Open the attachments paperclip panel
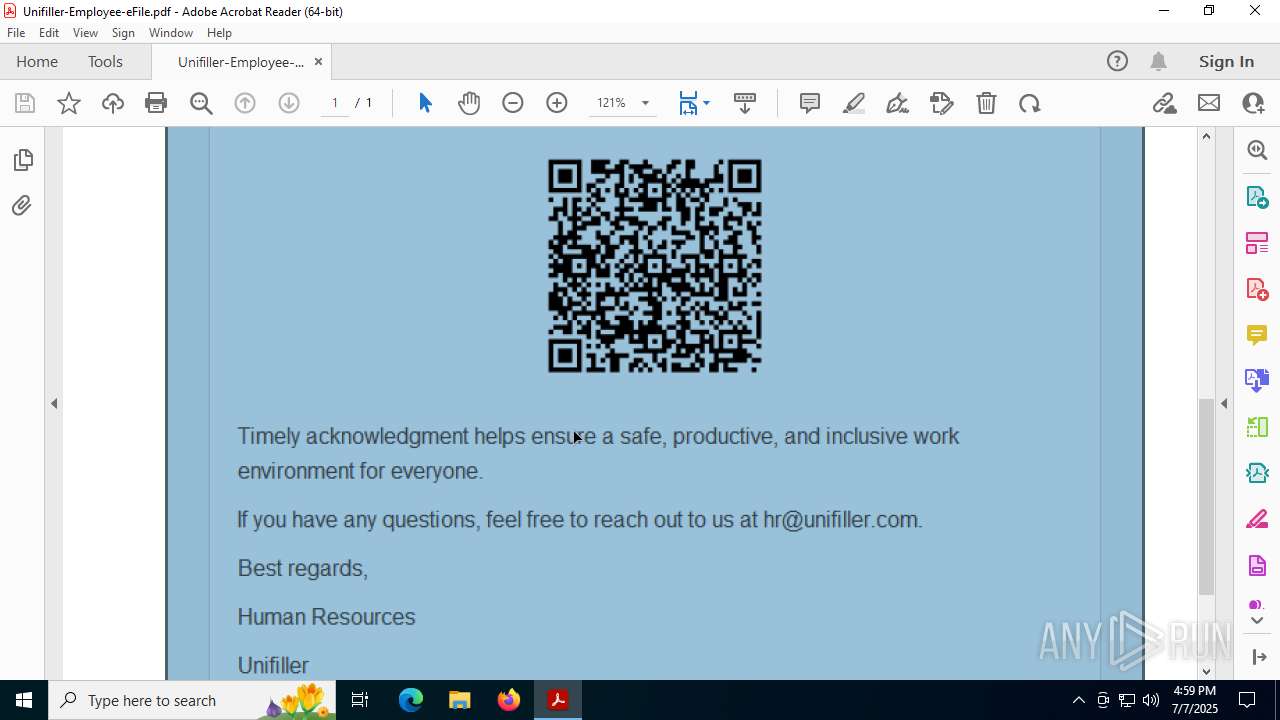The image size is (1280, 720). click(x=22, y=205)
